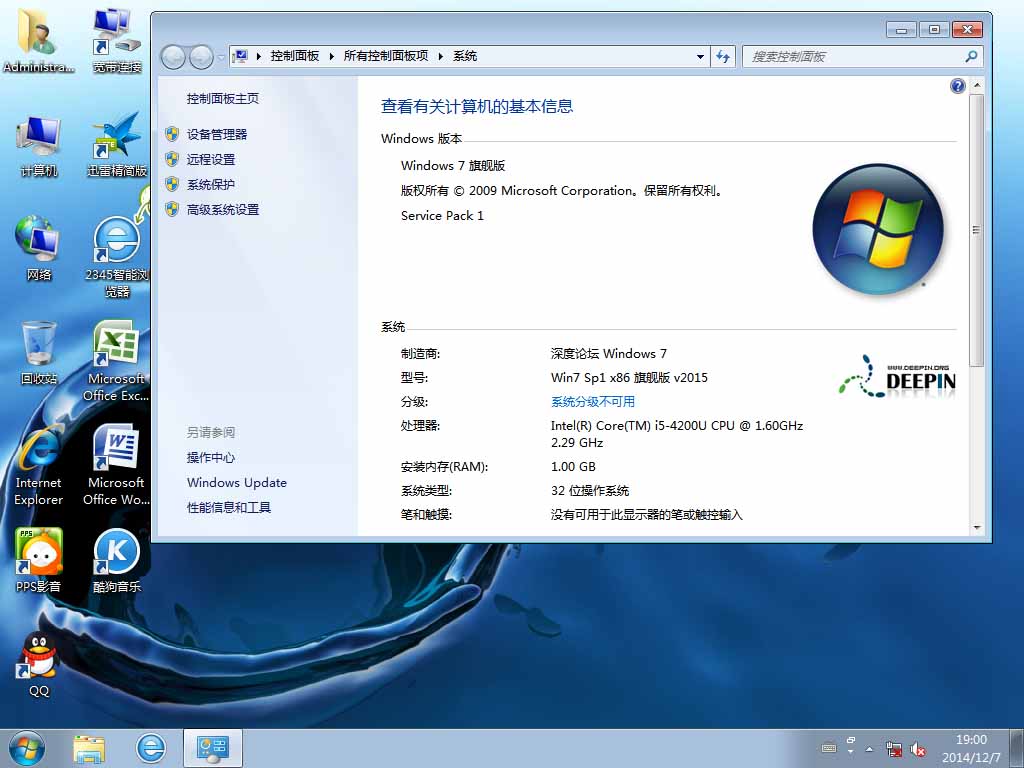1024x768 pixels.
Task: Open Windows Update link
Action: [x=236, y=483]
